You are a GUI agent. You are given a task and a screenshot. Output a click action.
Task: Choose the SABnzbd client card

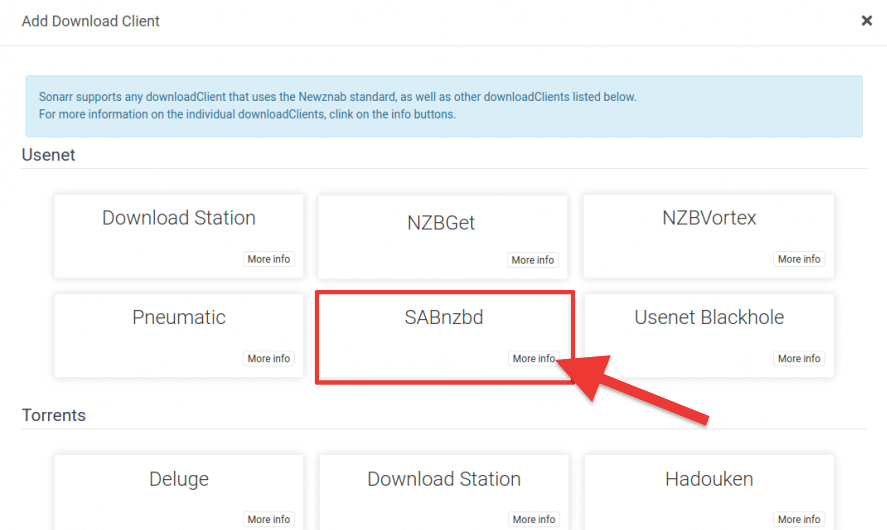443,319
